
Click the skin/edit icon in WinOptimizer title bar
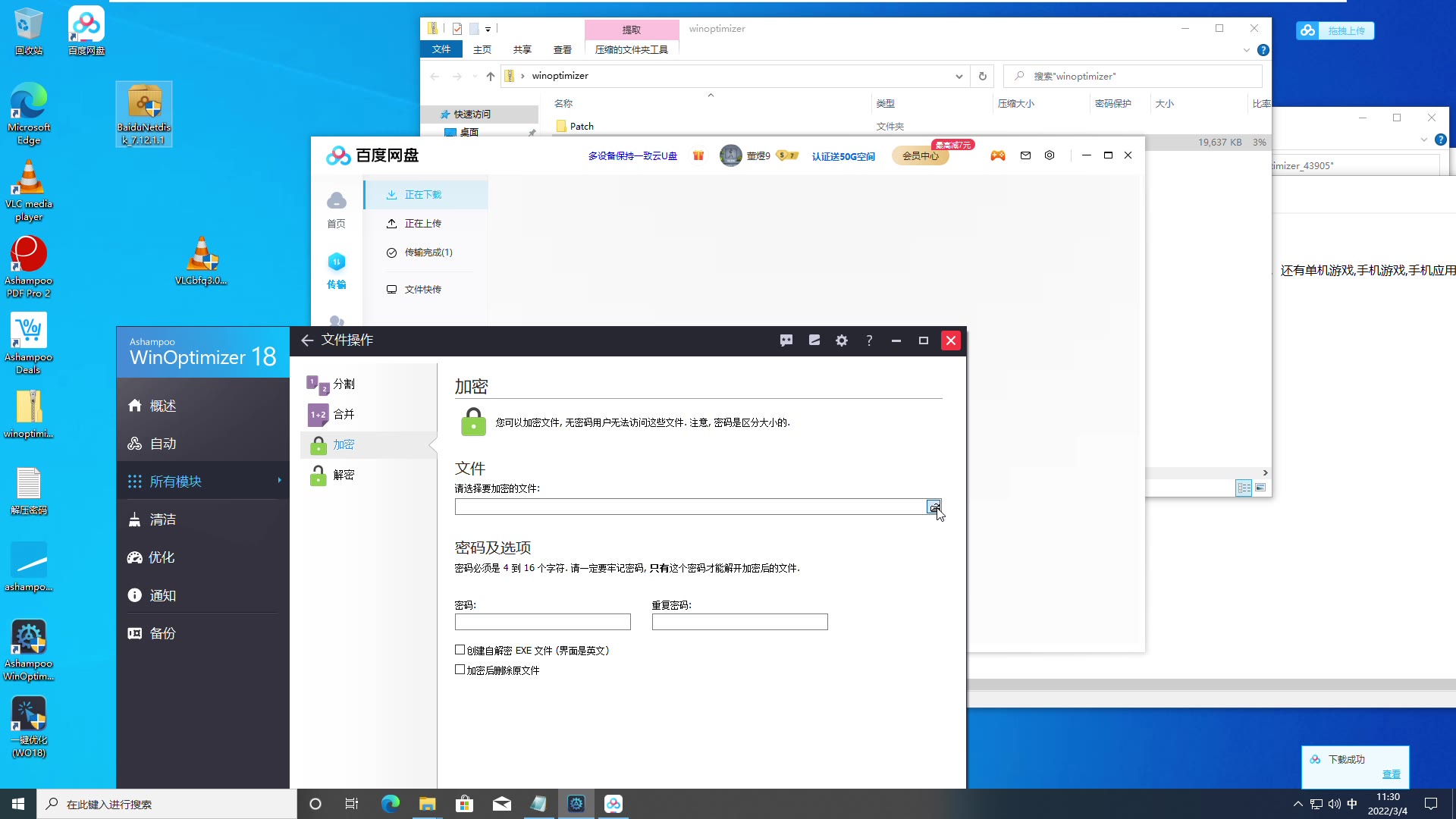click(x=814, y=340)
